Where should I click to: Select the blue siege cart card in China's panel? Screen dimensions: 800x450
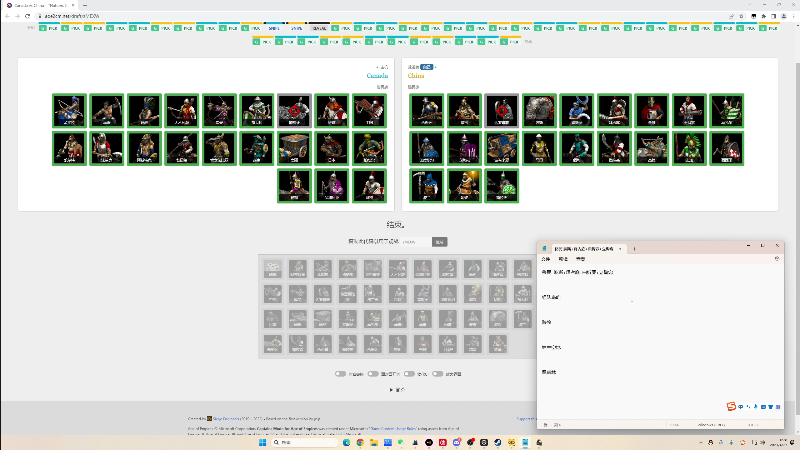(502, 148)
